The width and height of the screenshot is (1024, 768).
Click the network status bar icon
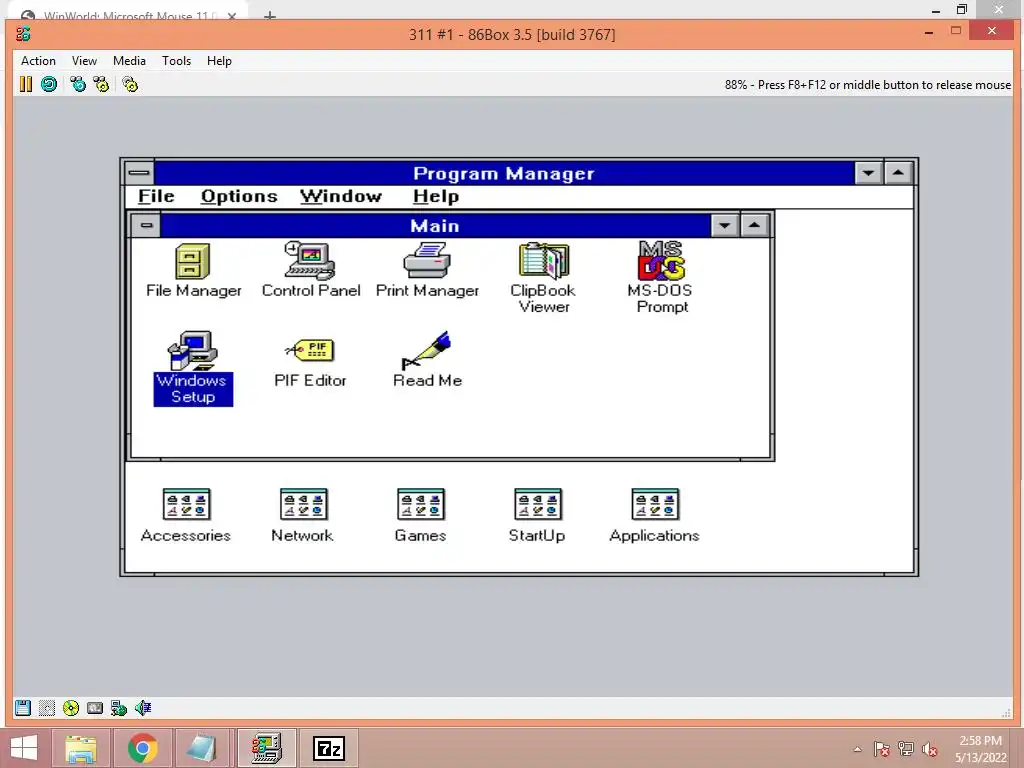coord(119,708)
